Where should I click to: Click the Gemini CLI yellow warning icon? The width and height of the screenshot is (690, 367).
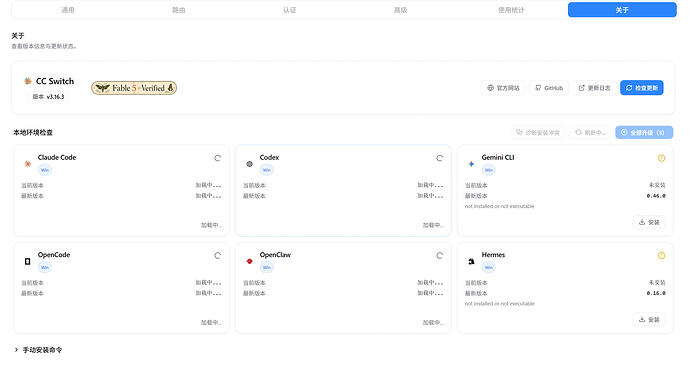coord(661,158)
